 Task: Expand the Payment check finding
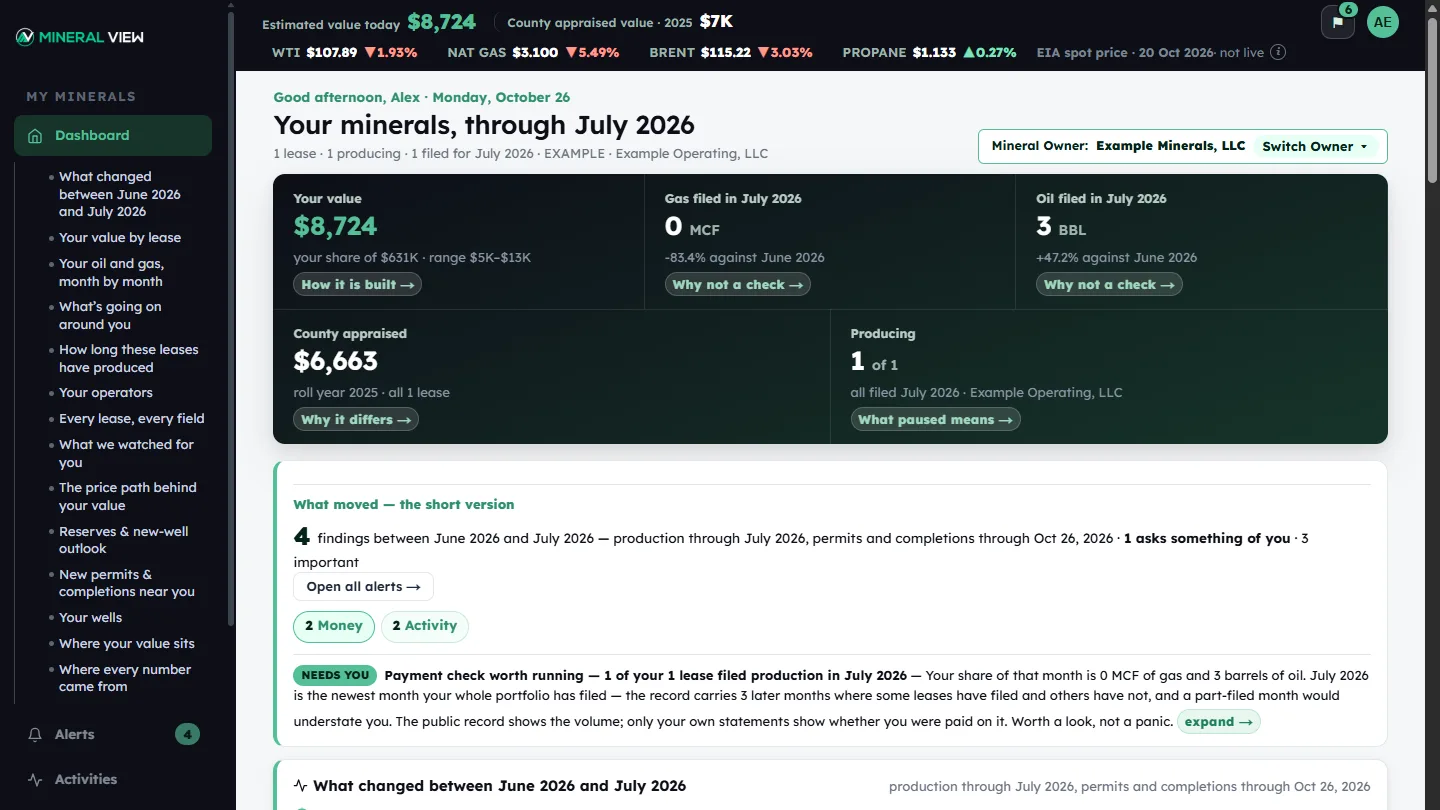(1218, 722)
